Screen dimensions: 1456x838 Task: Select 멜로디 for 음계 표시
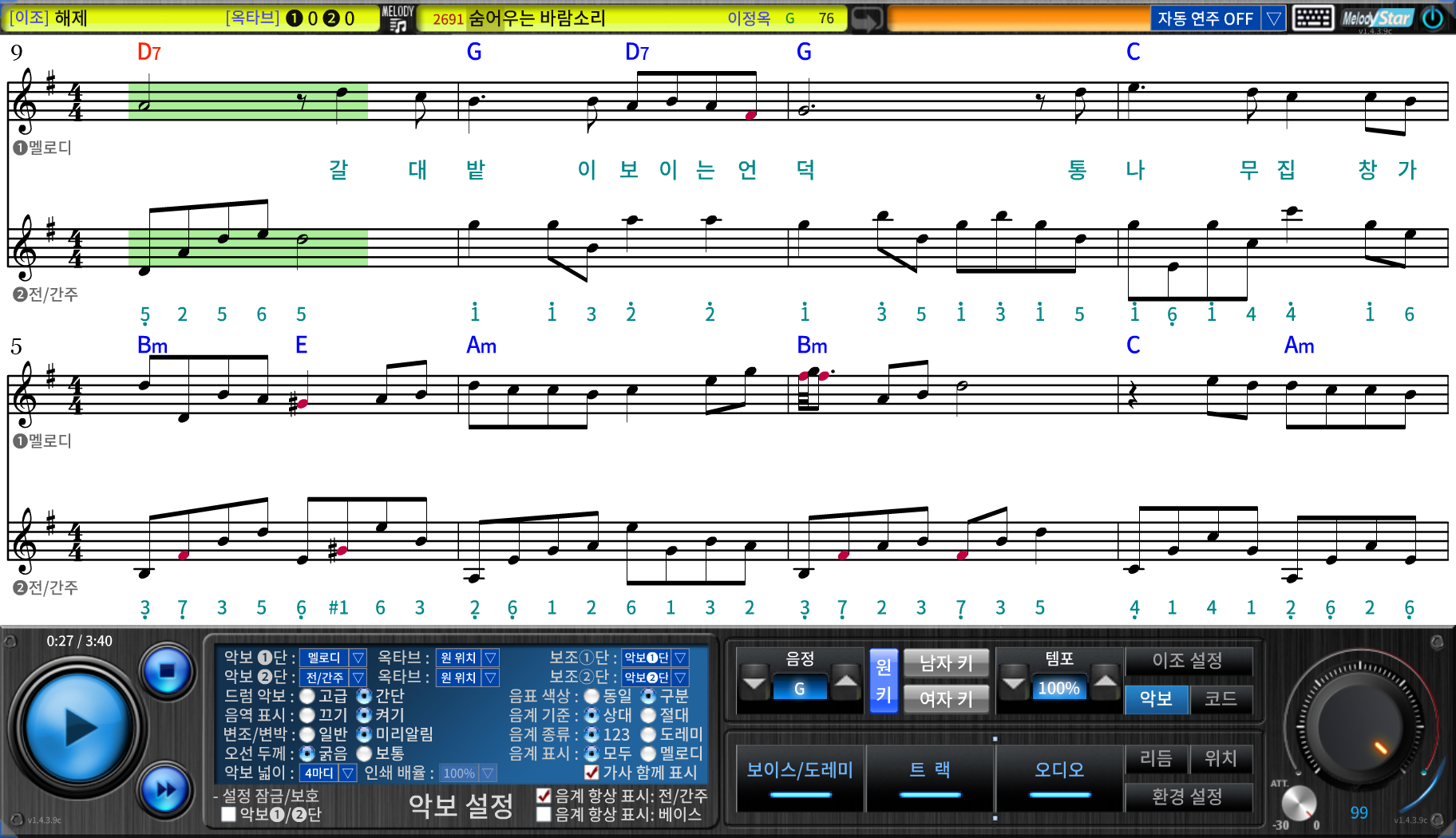tap(648, 753)
